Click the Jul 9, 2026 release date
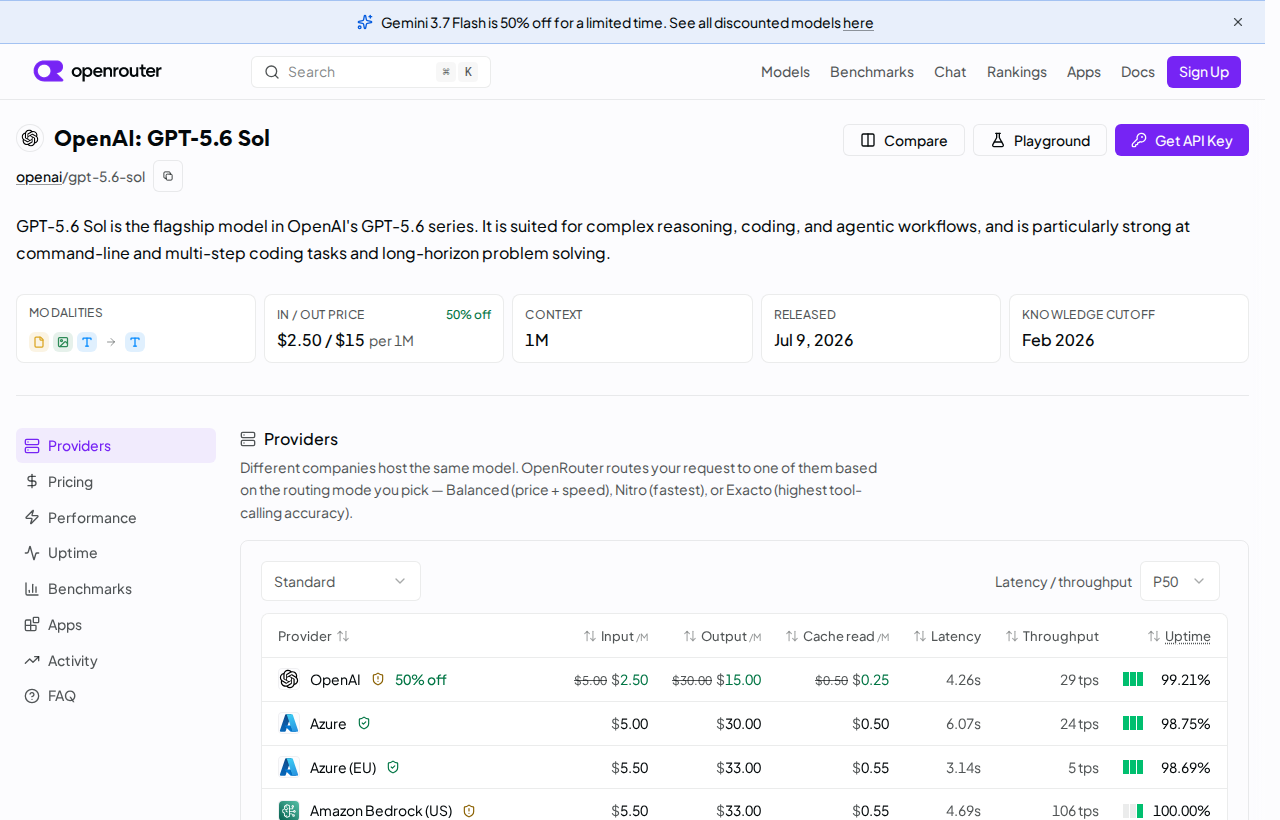1280x820 pixels. [814, 340]
